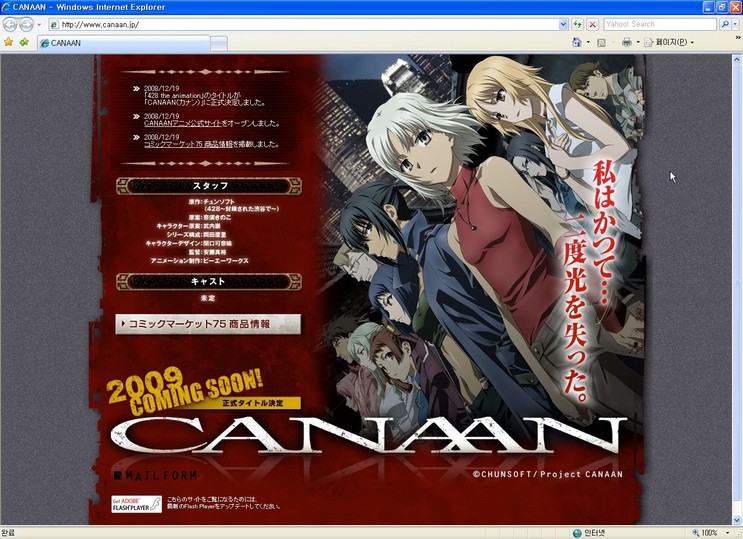Image resolution: width=743 pixels, height=539 pixels.
Task: Click the browser Back arrow button
Action: point(11,24)
